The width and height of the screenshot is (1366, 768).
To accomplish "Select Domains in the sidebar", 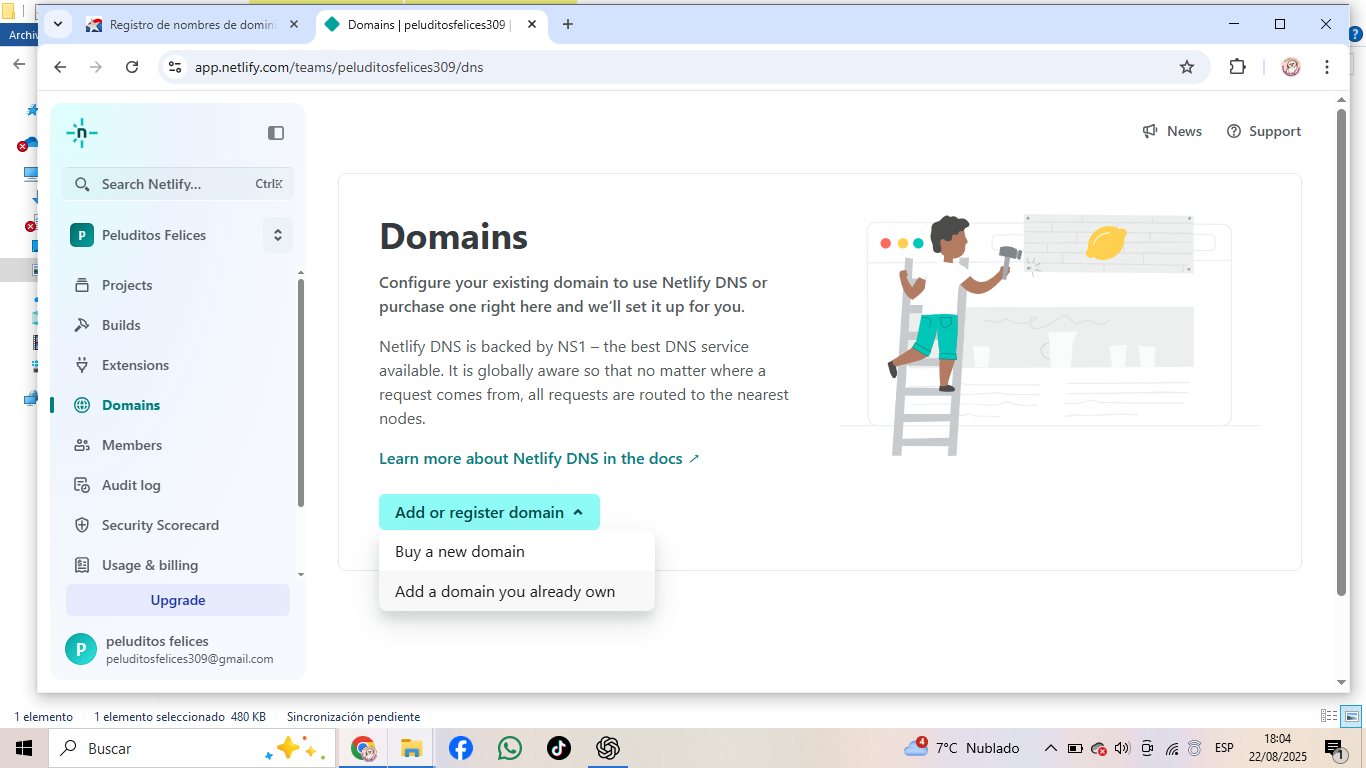I will coord(131,405).
